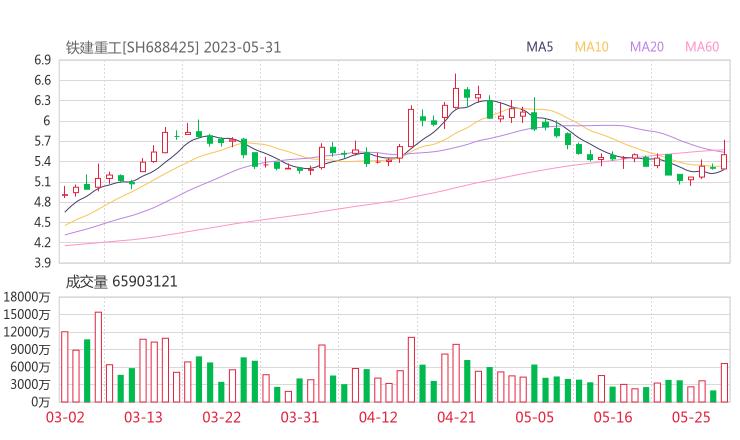Click the 5.4 price axis value
740x440 pixels.
tap(42, 161)
